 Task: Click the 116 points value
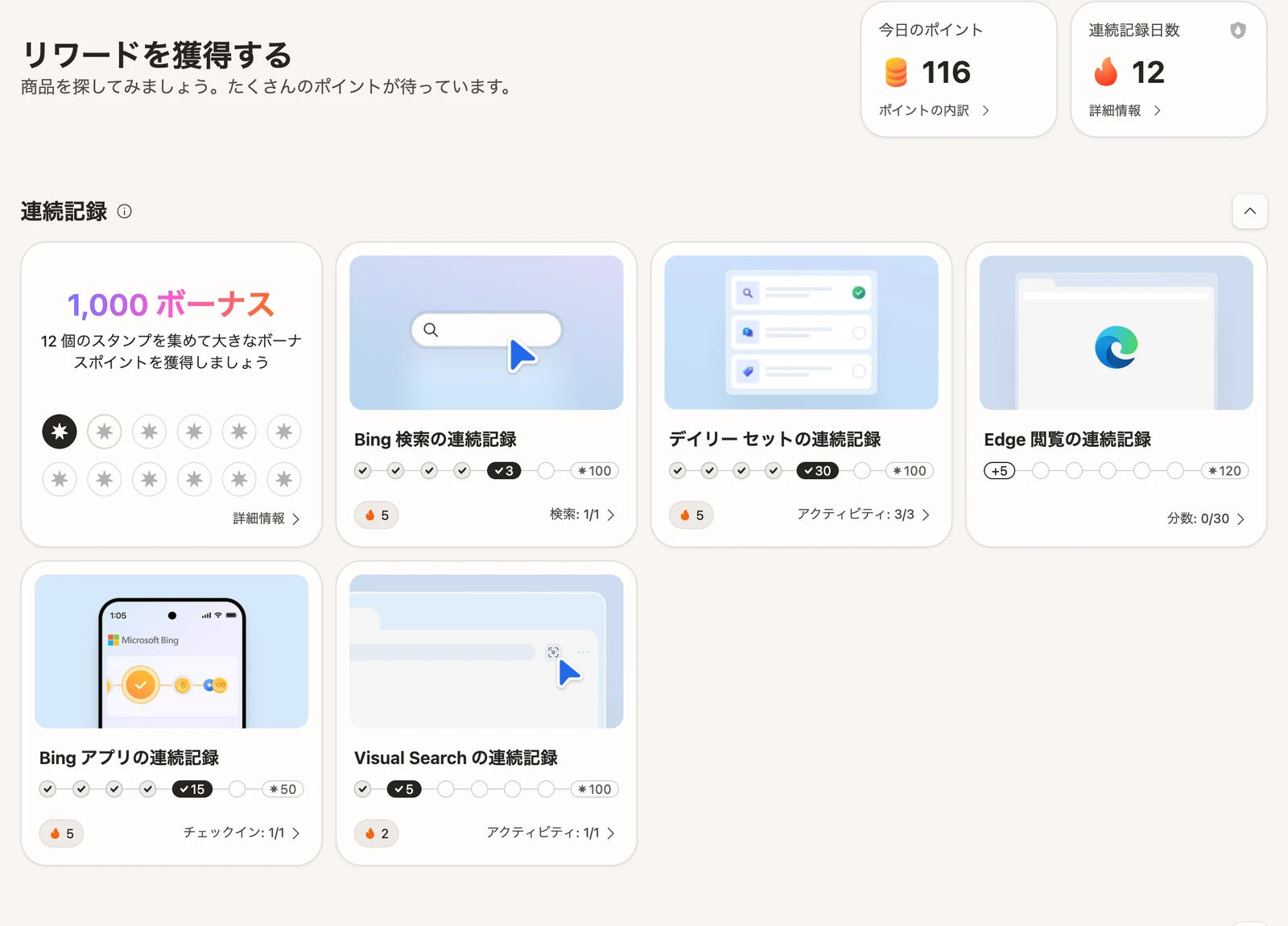pyautogui.click(x=947, y=72)
